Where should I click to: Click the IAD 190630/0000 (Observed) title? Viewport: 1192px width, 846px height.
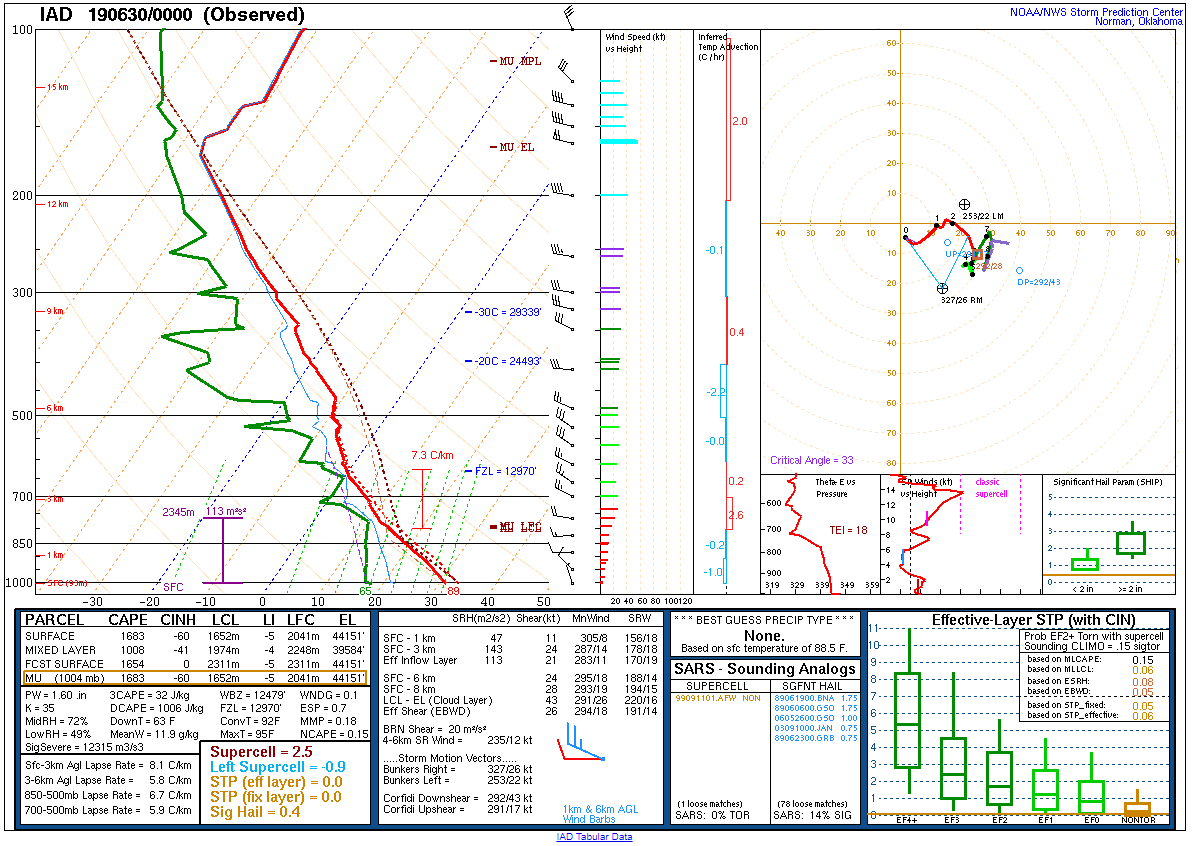[x=172, y=14]
